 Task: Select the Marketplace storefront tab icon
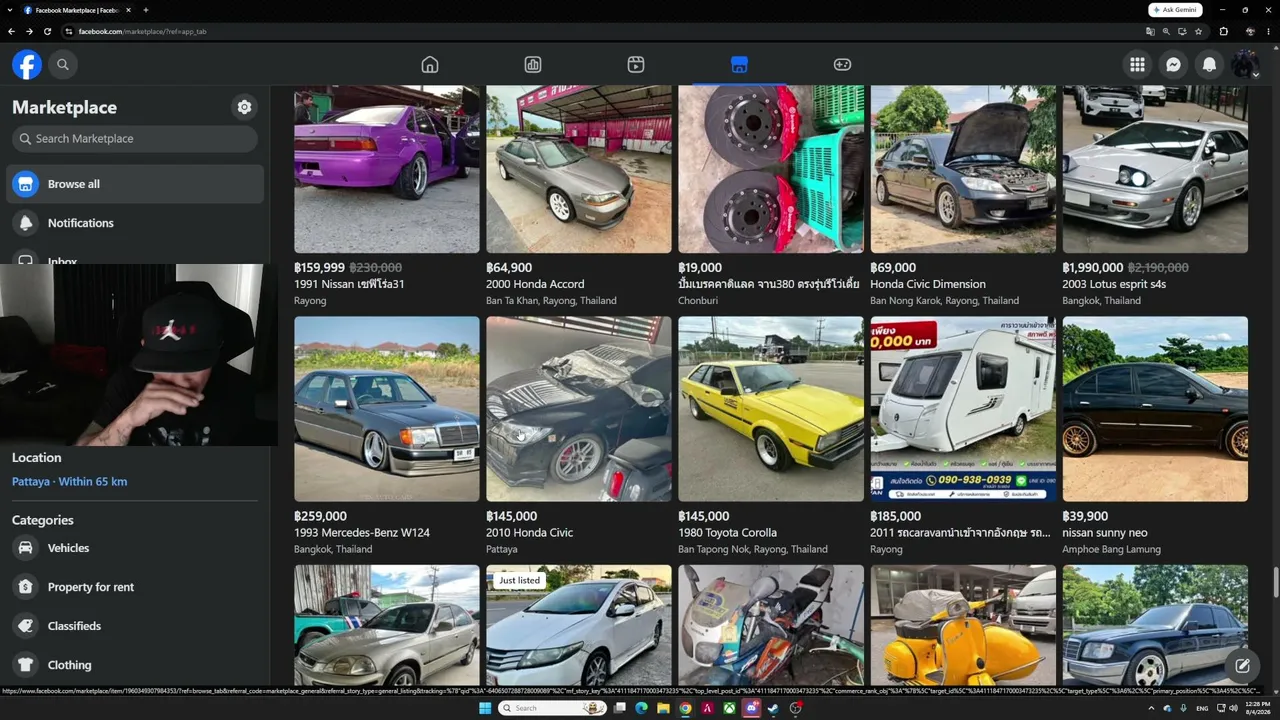click(x=739, y=65)
